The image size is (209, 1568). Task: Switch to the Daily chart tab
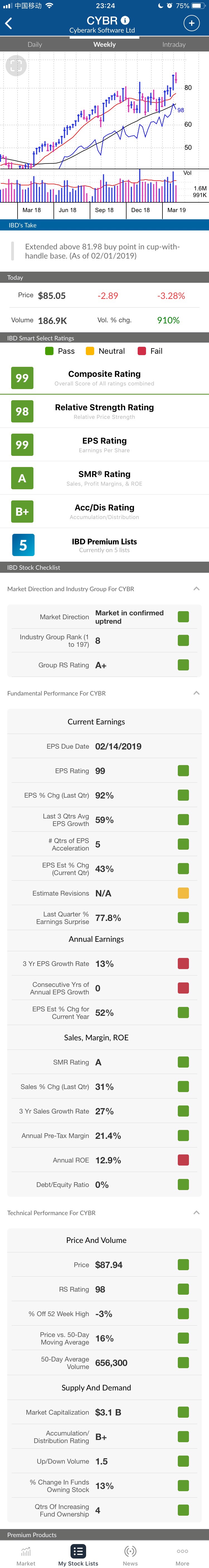(x=35, y=45)
